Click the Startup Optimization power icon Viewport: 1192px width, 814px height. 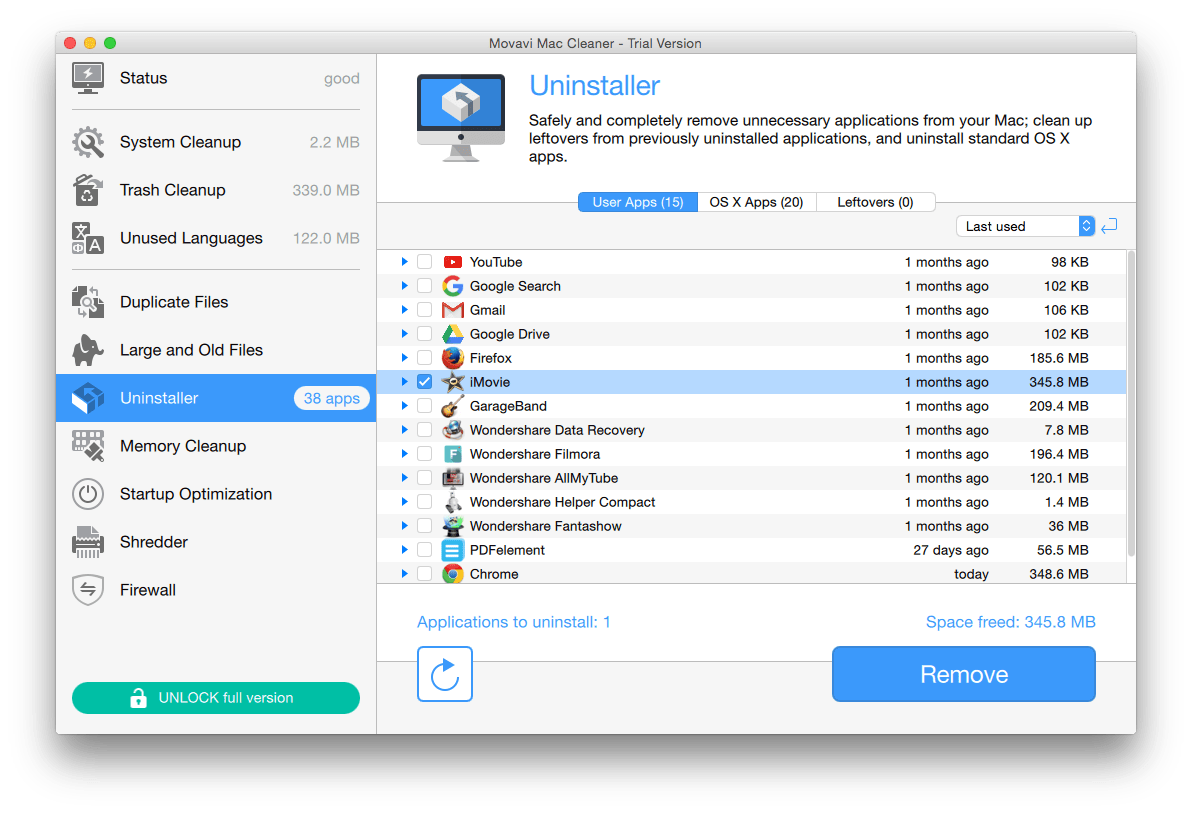(88, 494)
